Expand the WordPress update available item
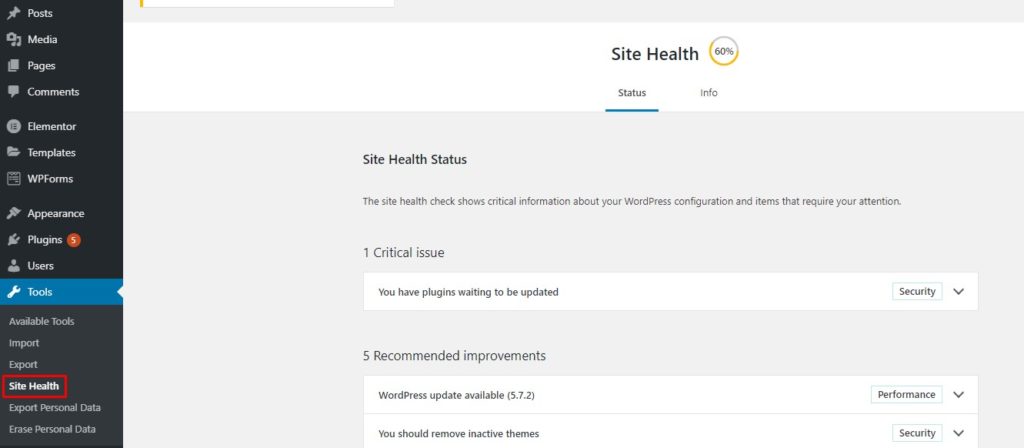The height and width of the screenshot is (448, 1024). (958, 395)
